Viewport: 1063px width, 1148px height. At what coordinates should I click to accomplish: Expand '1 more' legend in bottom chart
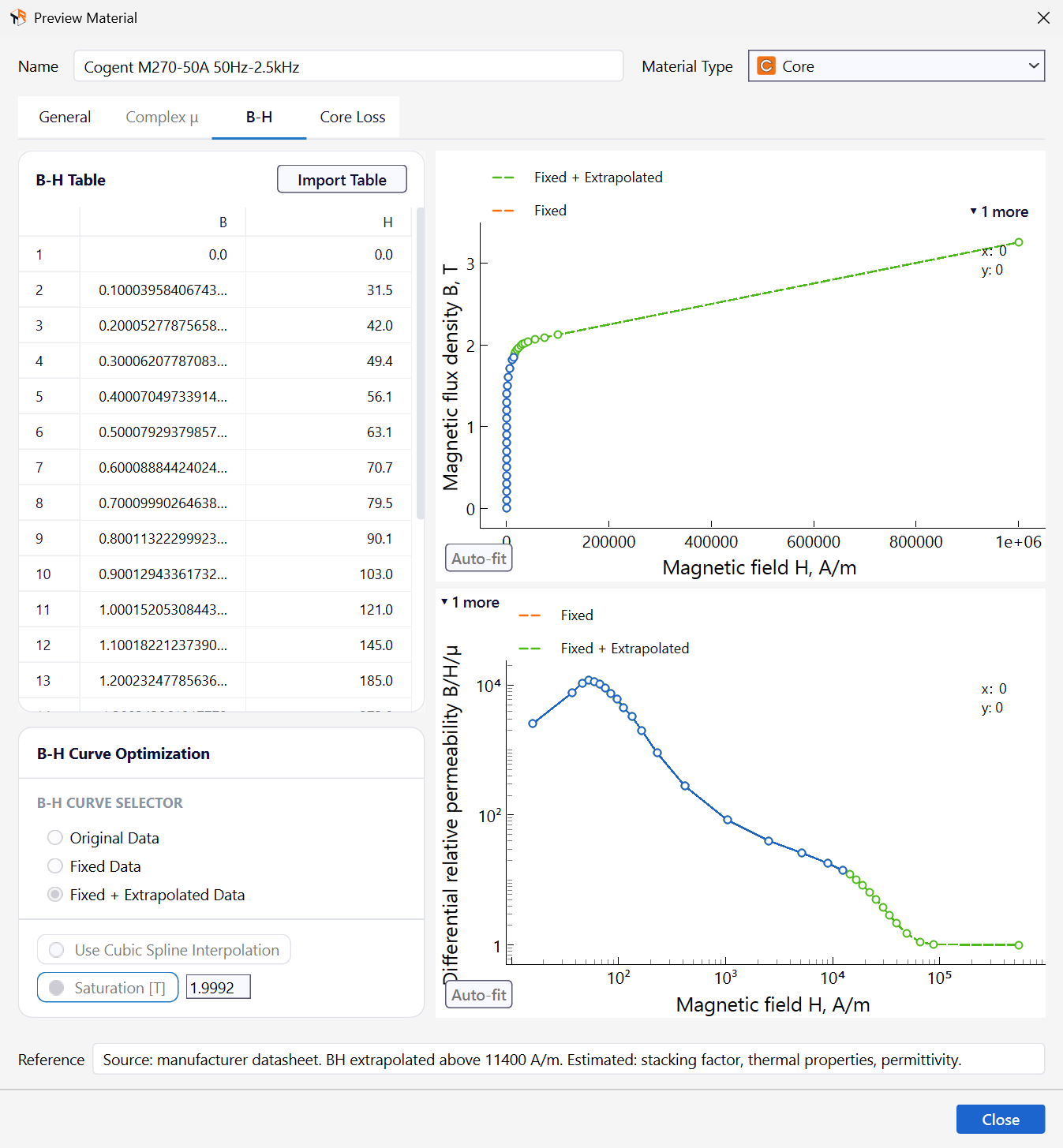pos(470,602)
